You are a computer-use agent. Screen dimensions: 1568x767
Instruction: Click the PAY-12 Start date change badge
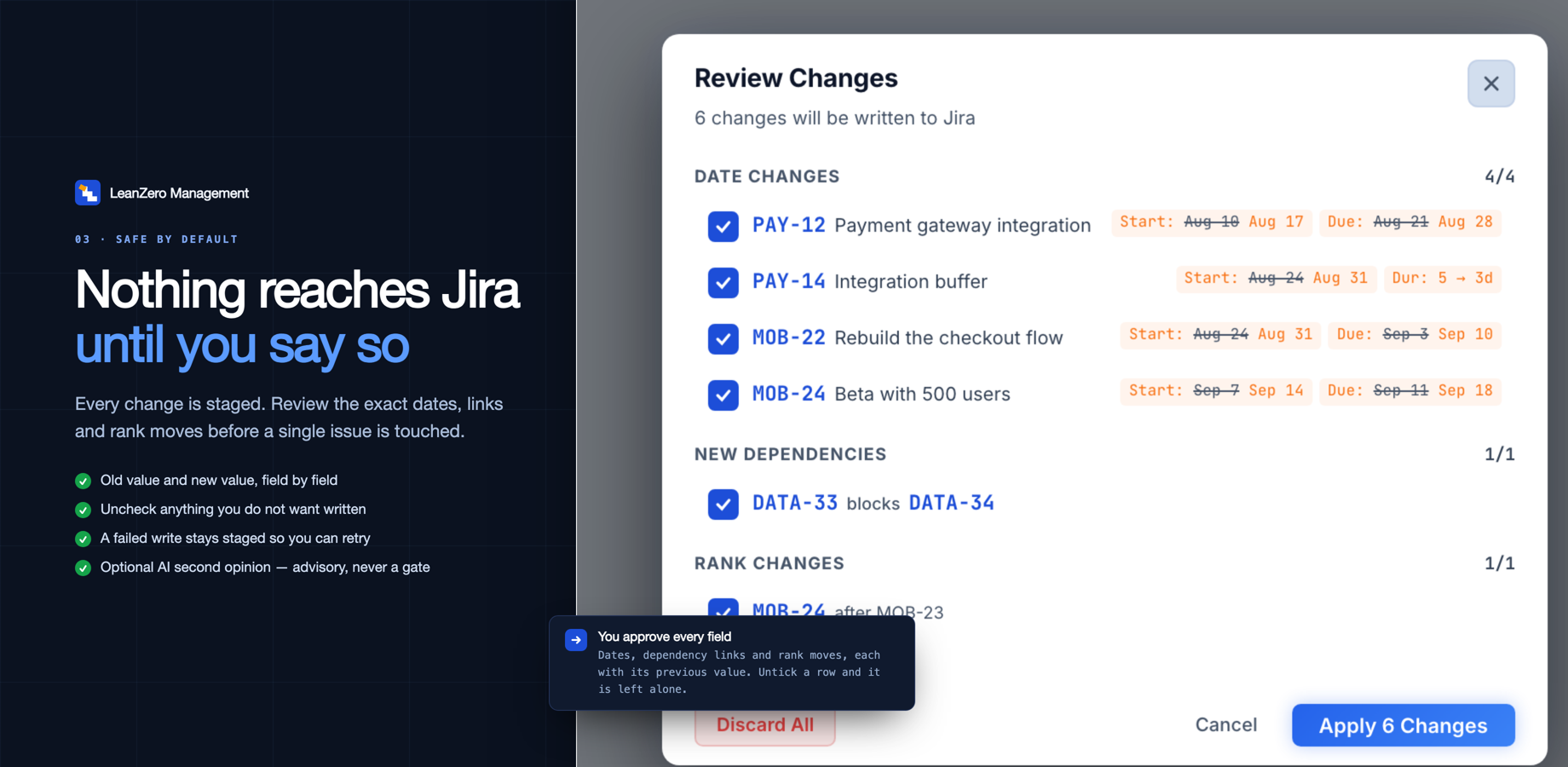[1211, 222]
